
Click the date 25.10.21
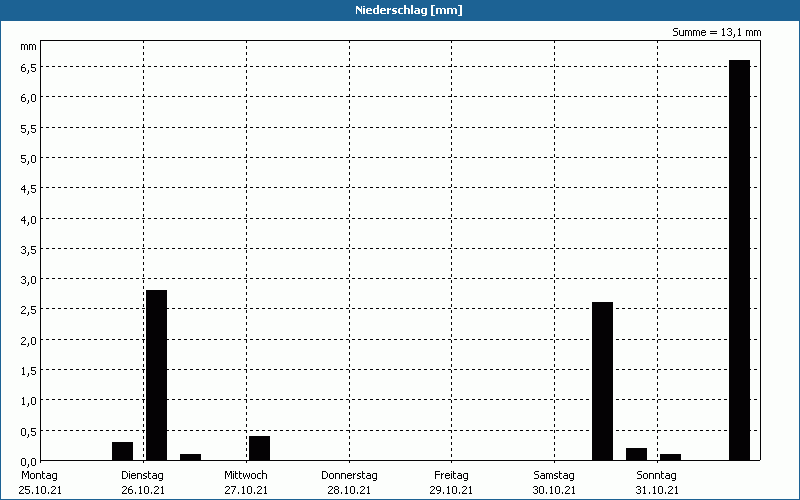tap(40, 491)
